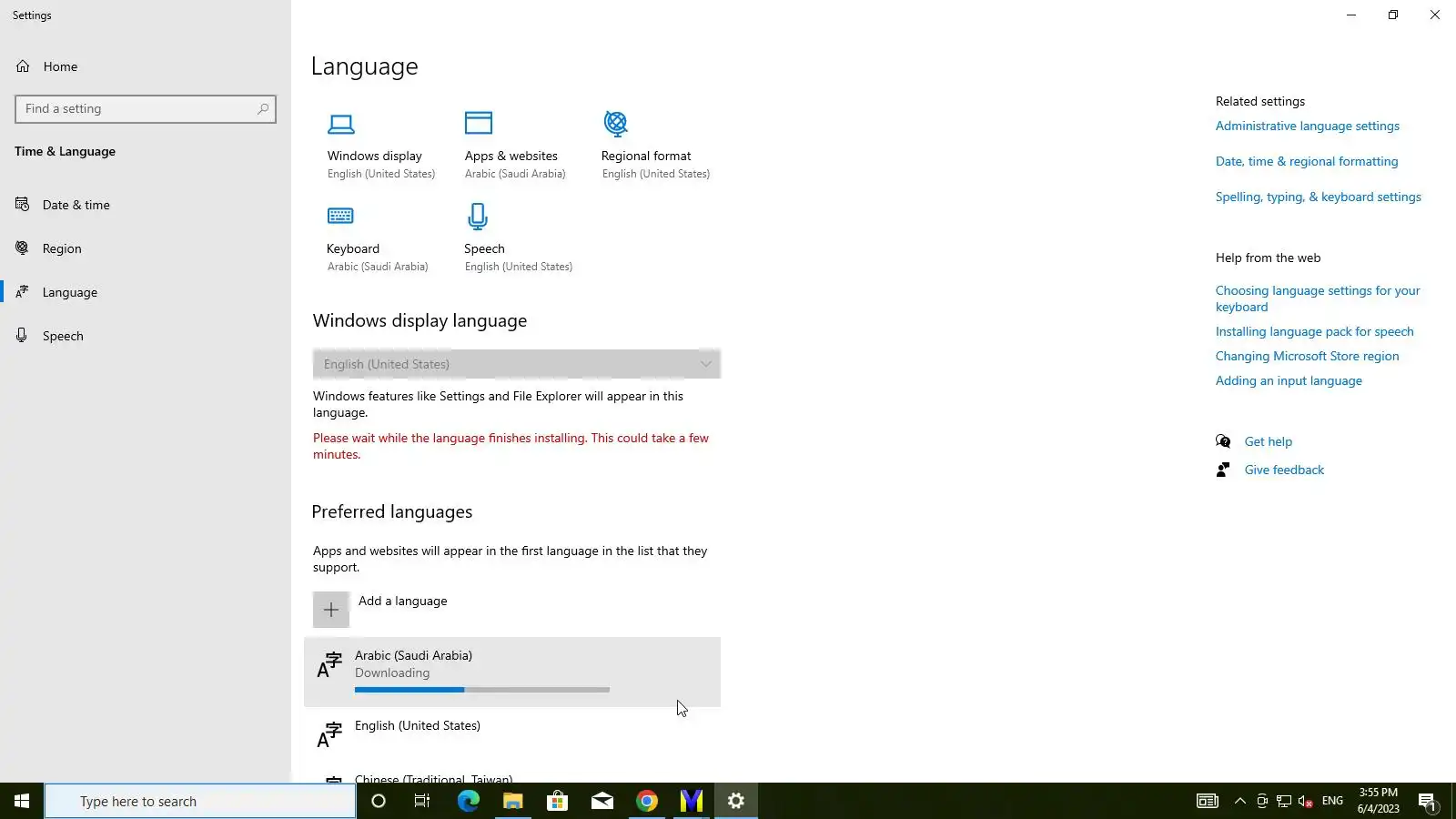The height and width of the screenshot is (819, 1456).
Task: Open Installing language pack for speech link
Action: coord(1315,332)
